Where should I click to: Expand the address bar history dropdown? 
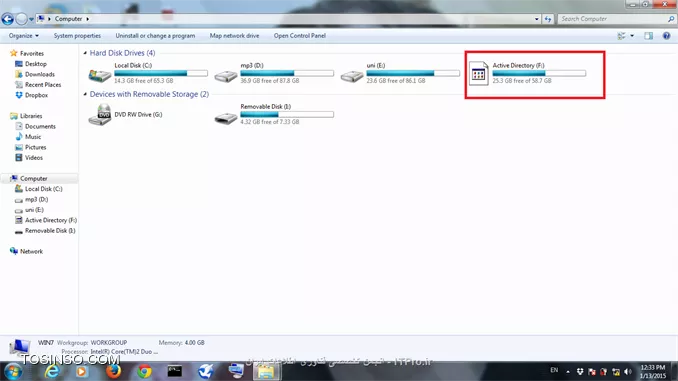point(537,19)
